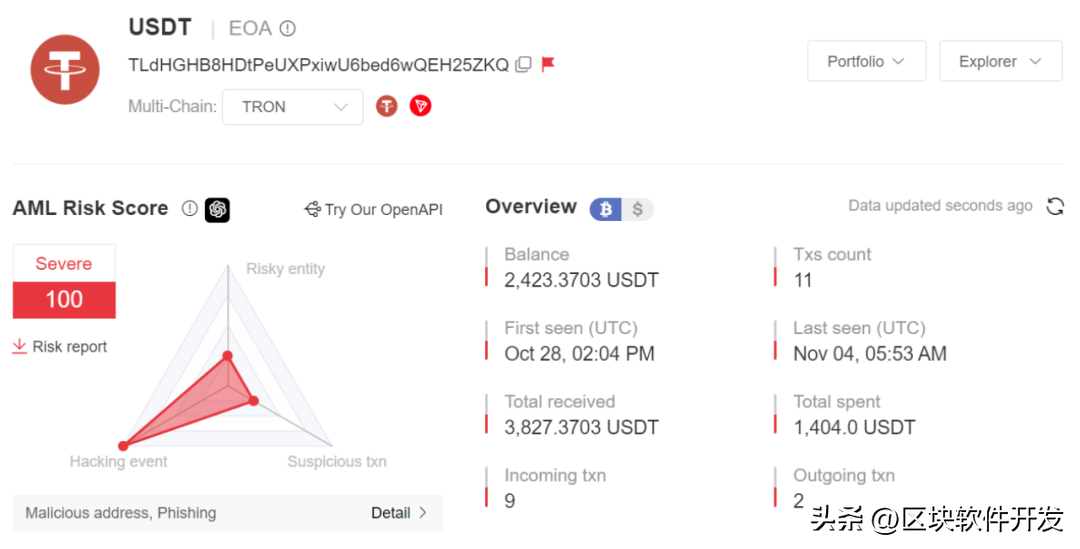Expand the Portfolio dropdown
This screenshot has height=549, width=1080.
[x=866, y=61]
